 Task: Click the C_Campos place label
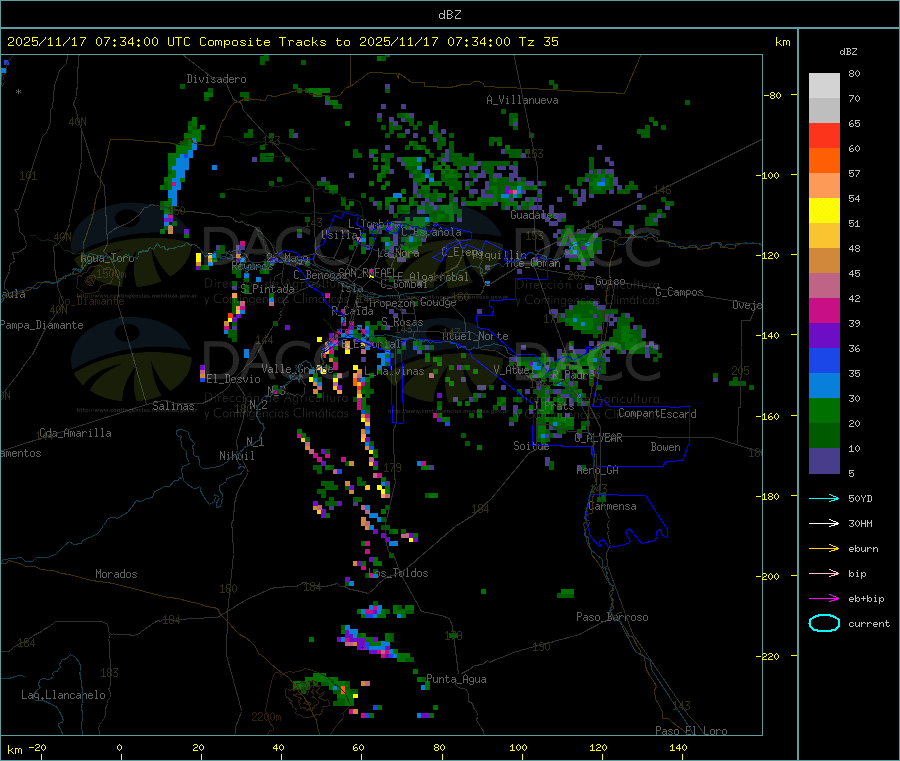679,292
